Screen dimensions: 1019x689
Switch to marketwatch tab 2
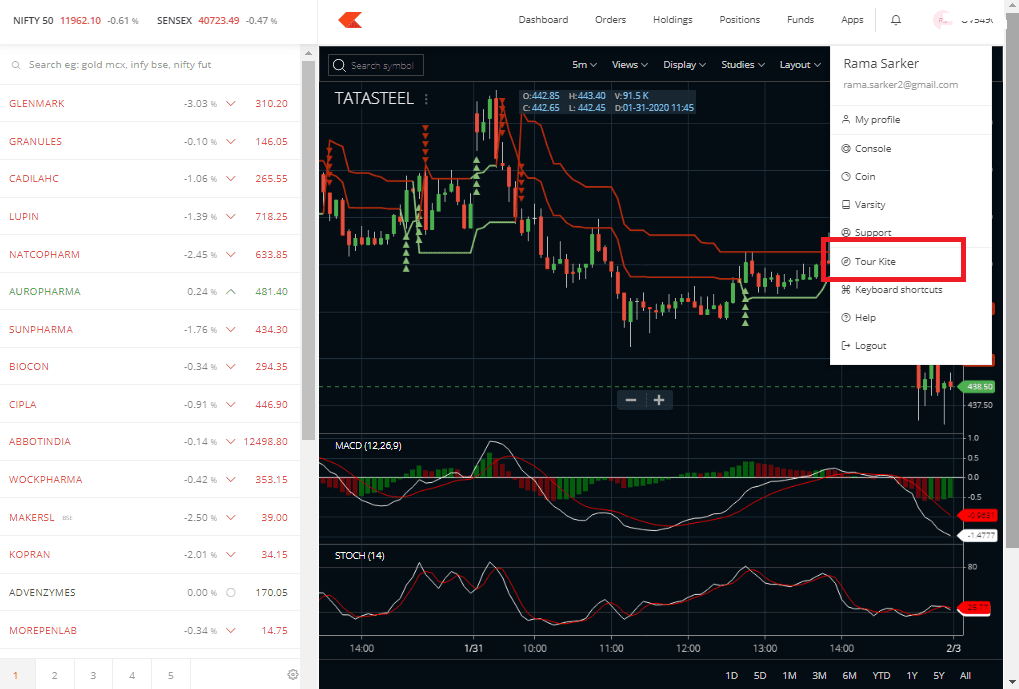(55, 675)
